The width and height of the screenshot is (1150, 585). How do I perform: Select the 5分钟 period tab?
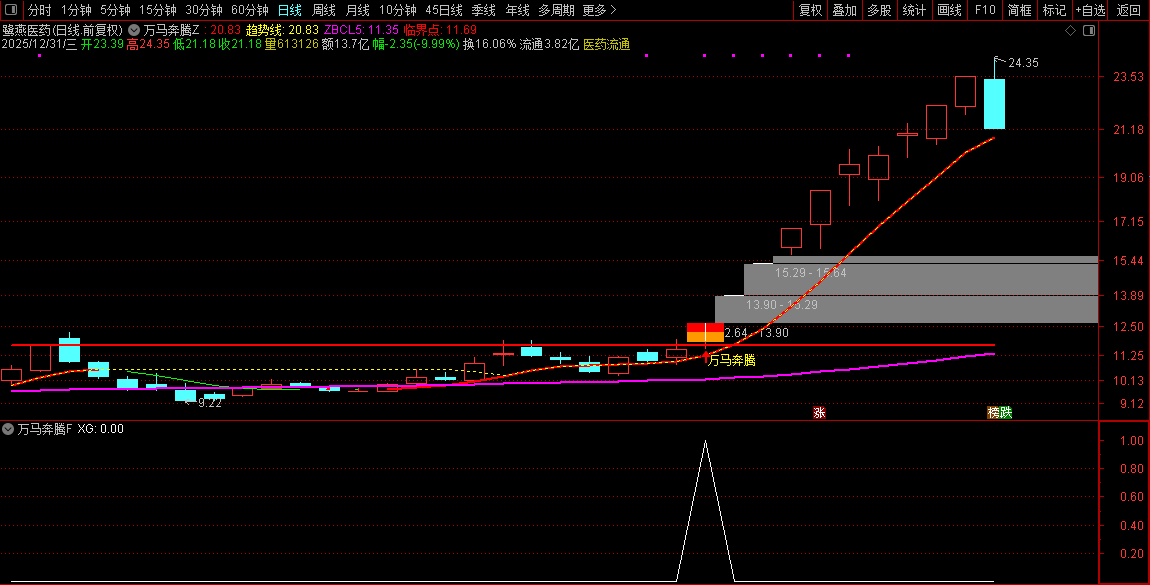tap(115, 10)
